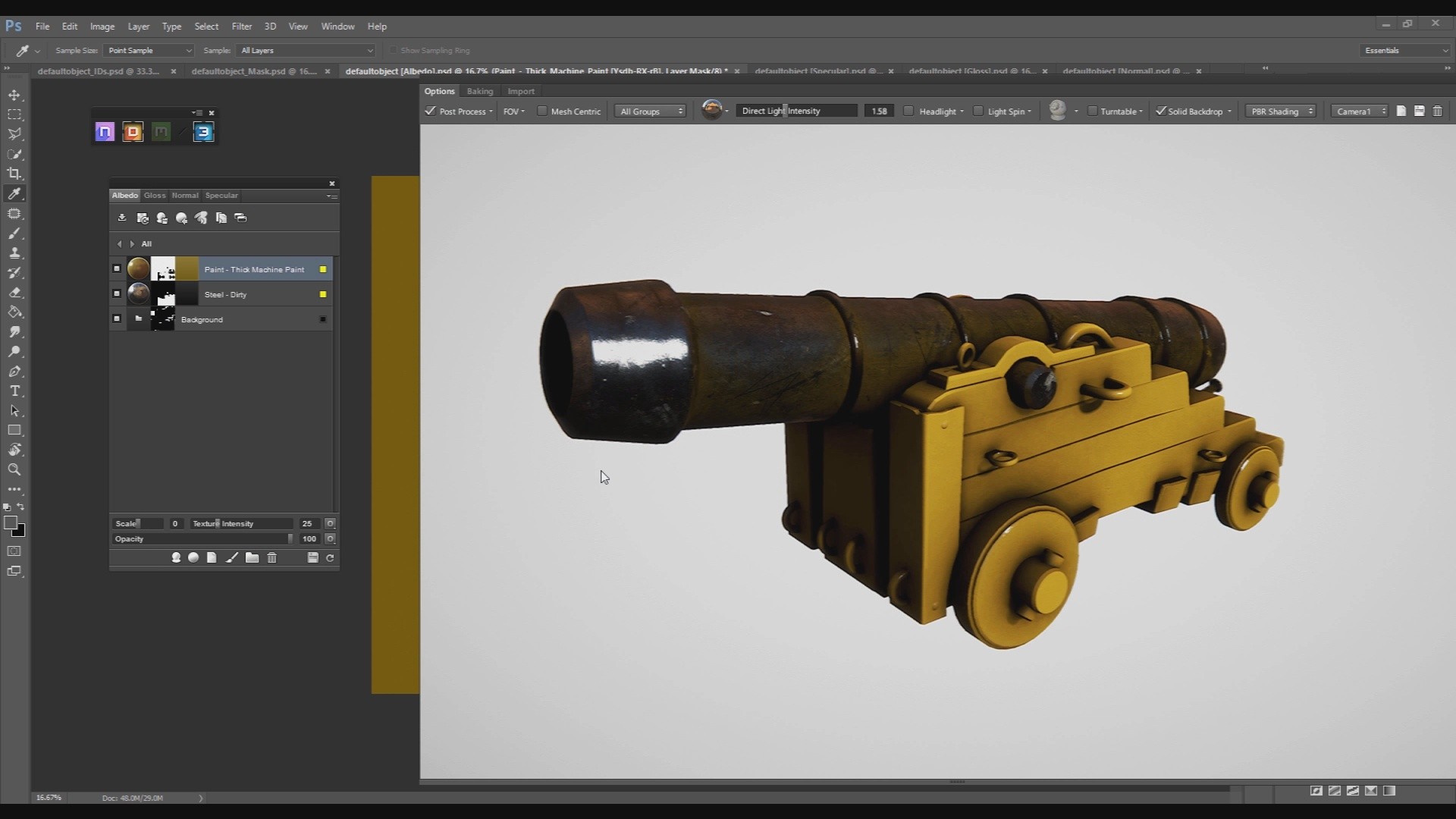Screen dimensions: 1456x819
Task: Select the Move tool
Action: [x=14, y=95]
